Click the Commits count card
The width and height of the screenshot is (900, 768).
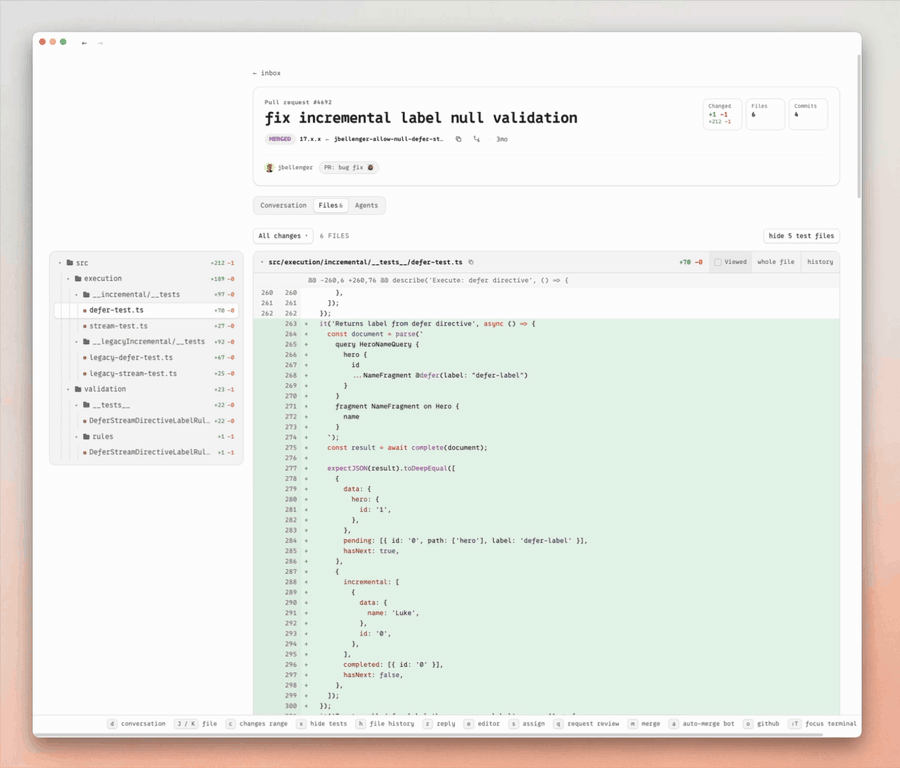[x=808, y=114]
